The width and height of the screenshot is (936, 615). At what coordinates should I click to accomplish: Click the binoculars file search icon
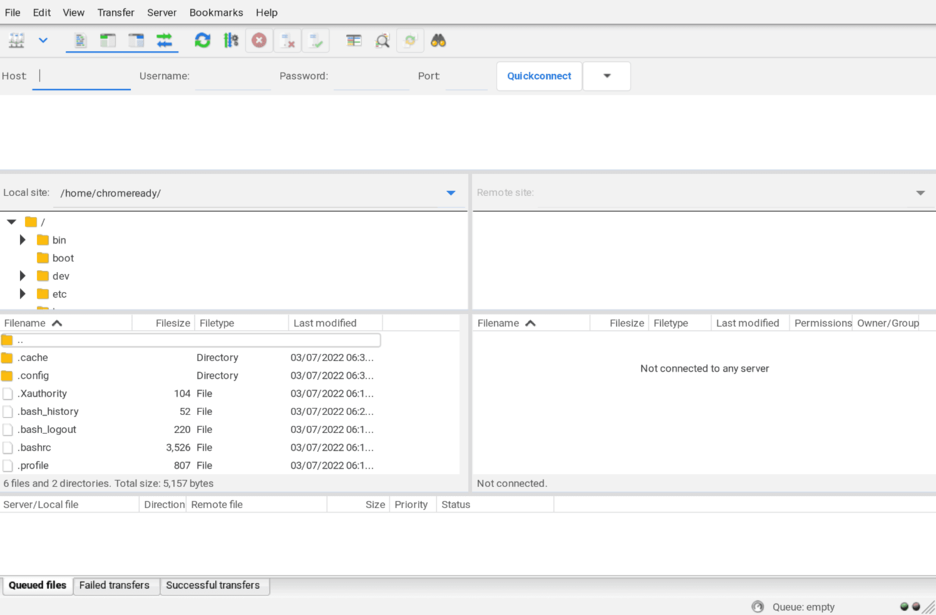pos(439,41)
